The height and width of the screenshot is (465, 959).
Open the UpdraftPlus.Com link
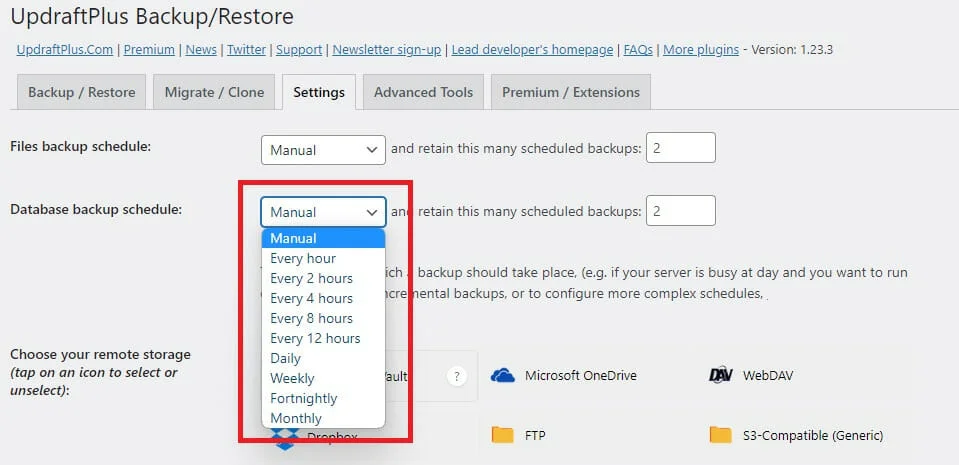click(65, 50)
